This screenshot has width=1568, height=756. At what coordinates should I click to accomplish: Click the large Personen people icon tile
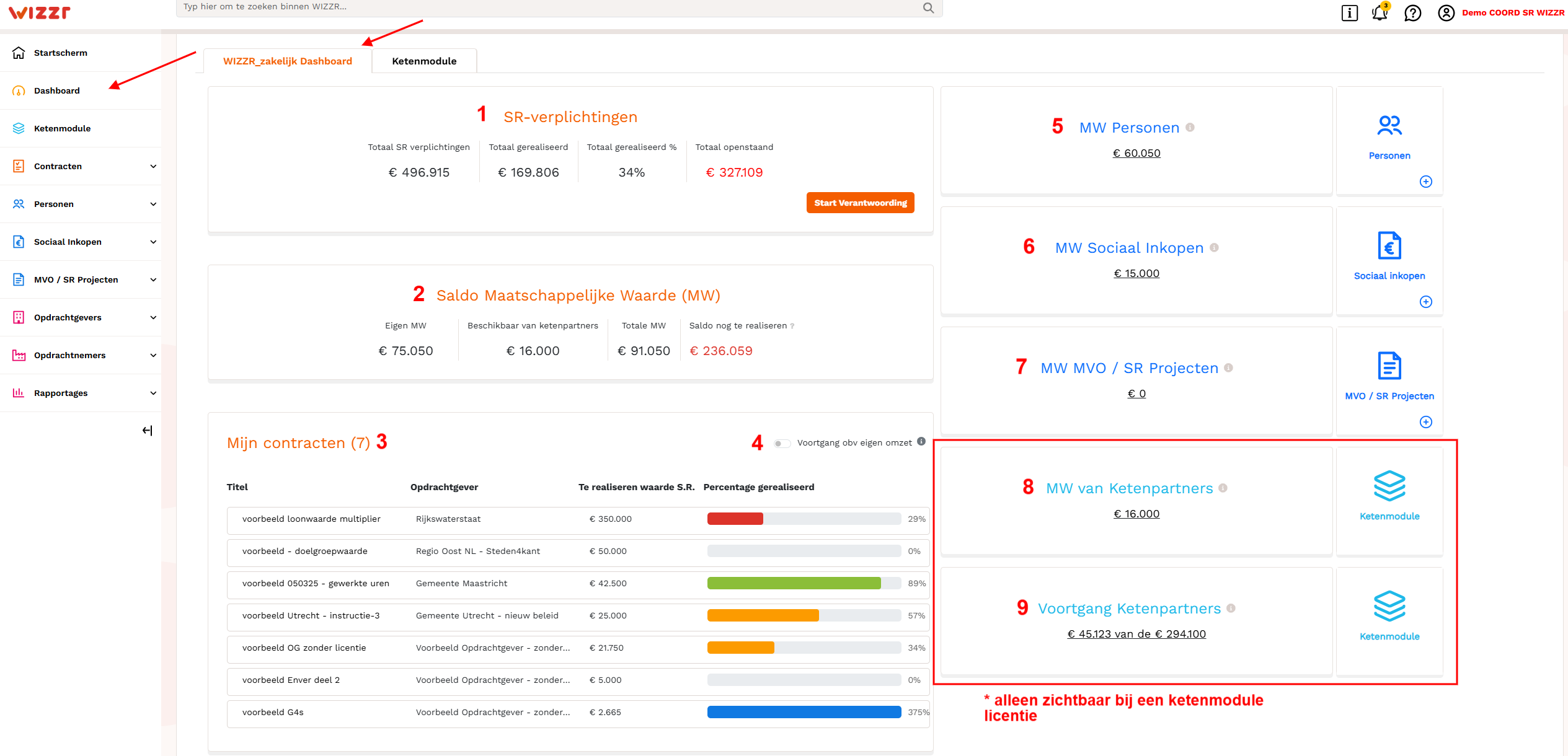tap(1389, 126)
